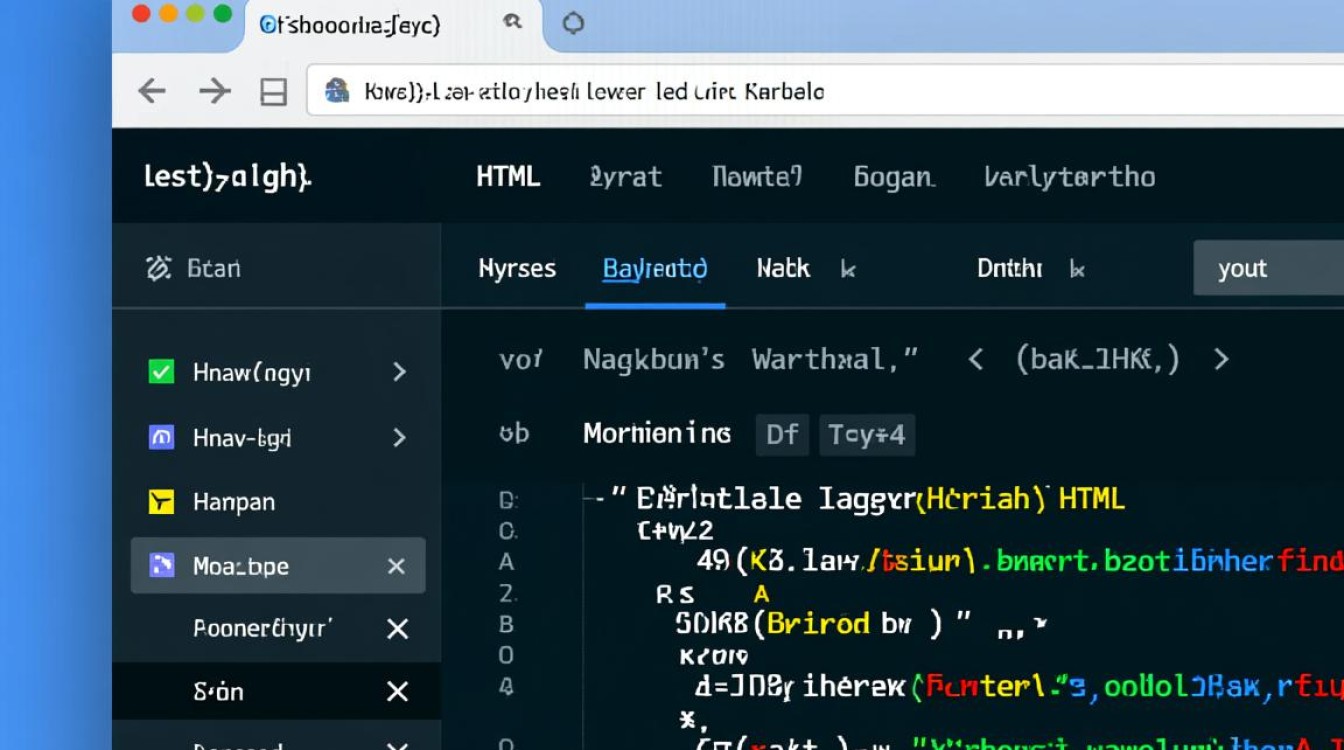Image resolution: width=1344 pixels, height=750 pixels.
Task: Switch to the 'Dnthi' tab
Action: 1009,268
